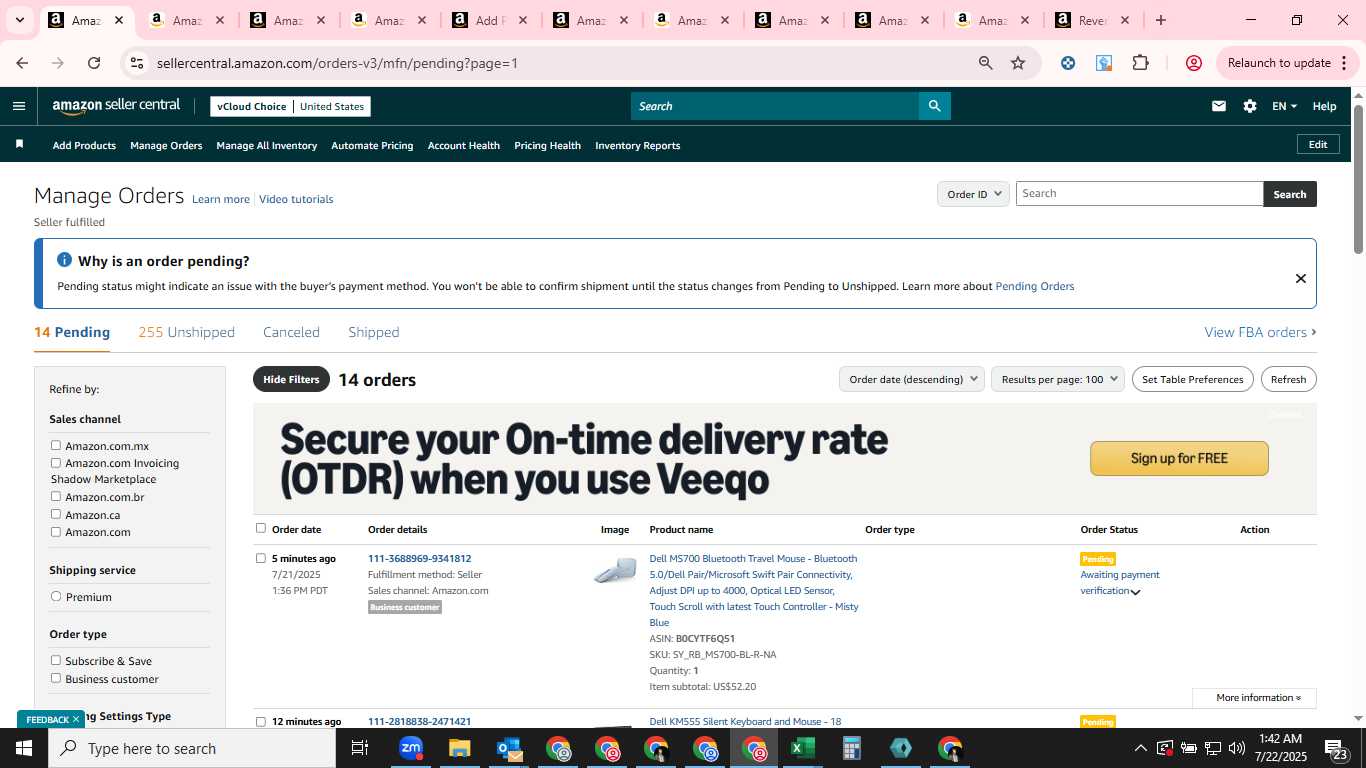Click the Set Table Preferences button
The image size is (1366, 768).
coord(1193,379)
